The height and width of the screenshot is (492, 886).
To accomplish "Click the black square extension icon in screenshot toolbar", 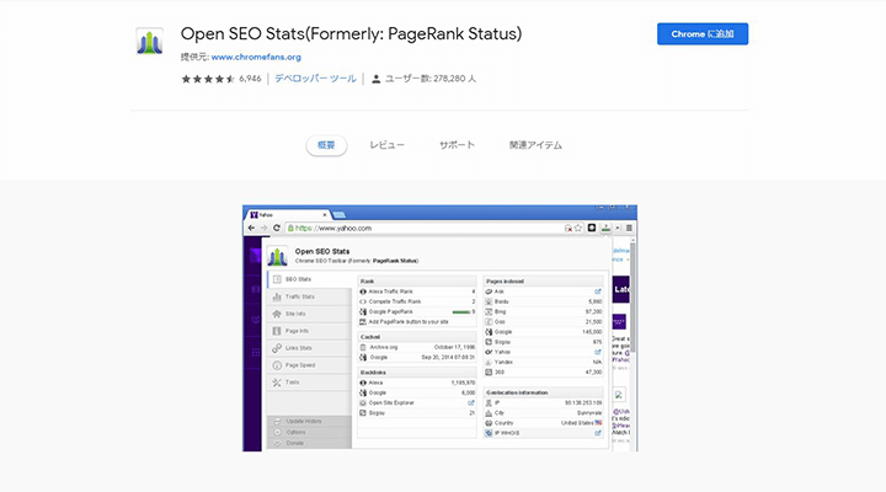I will (592, 228).
